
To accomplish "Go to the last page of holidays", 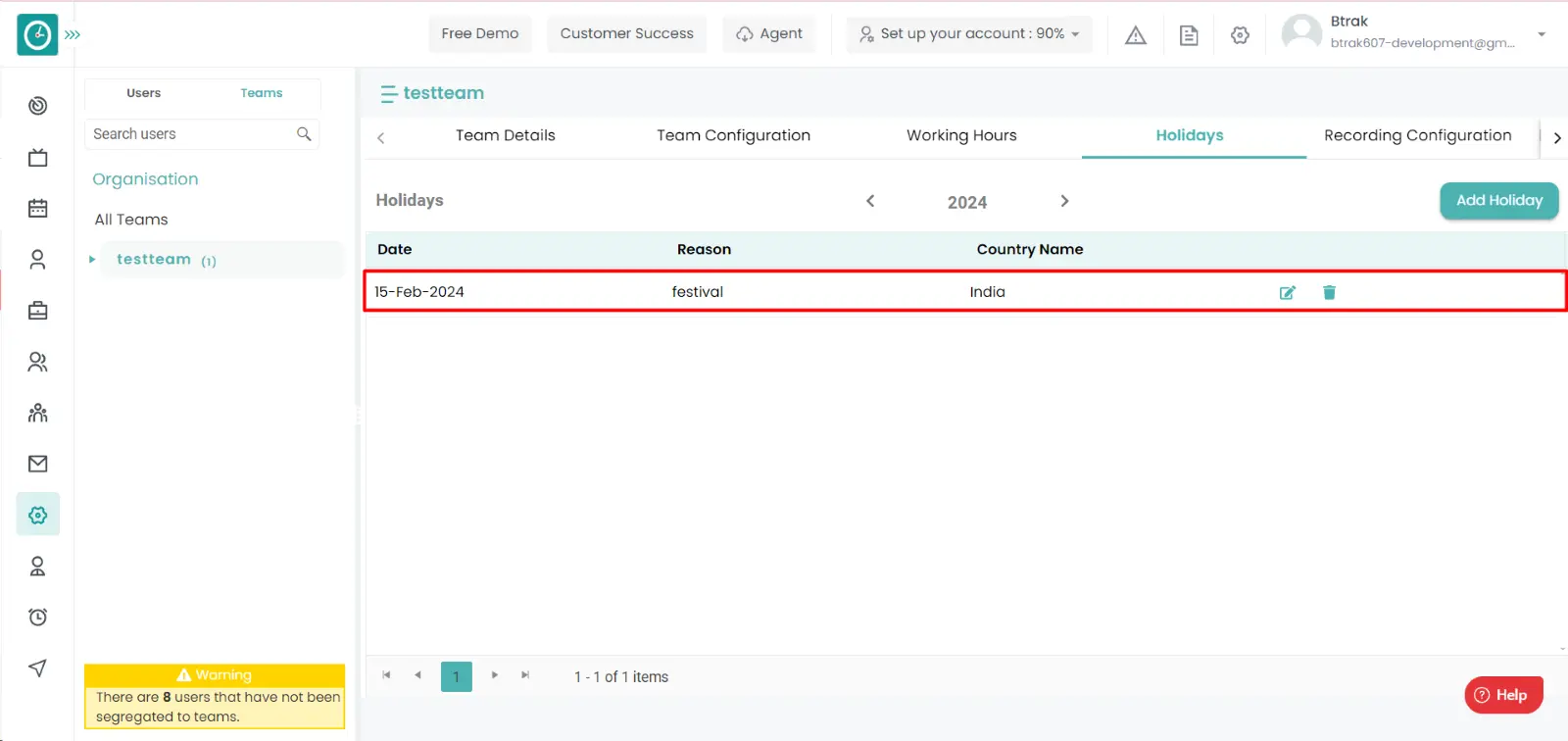I will coord(525,675).
